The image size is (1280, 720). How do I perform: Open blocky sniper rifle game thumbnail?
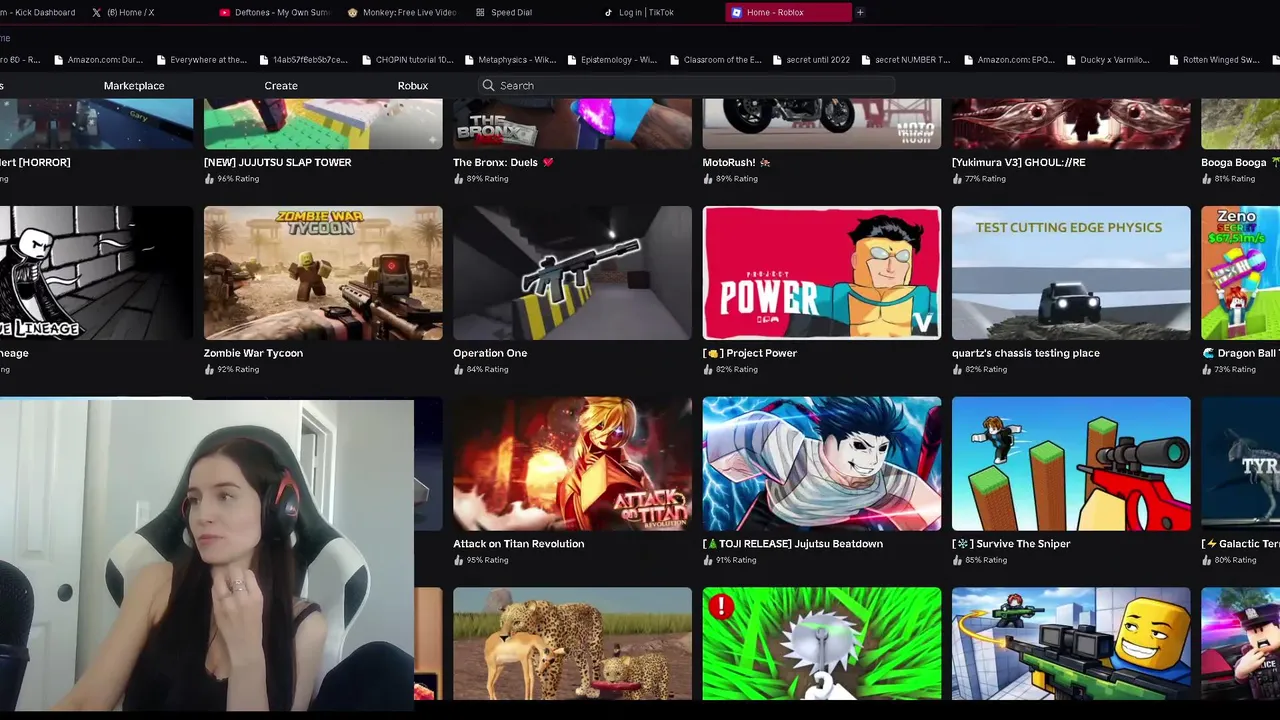point(1071,644)
